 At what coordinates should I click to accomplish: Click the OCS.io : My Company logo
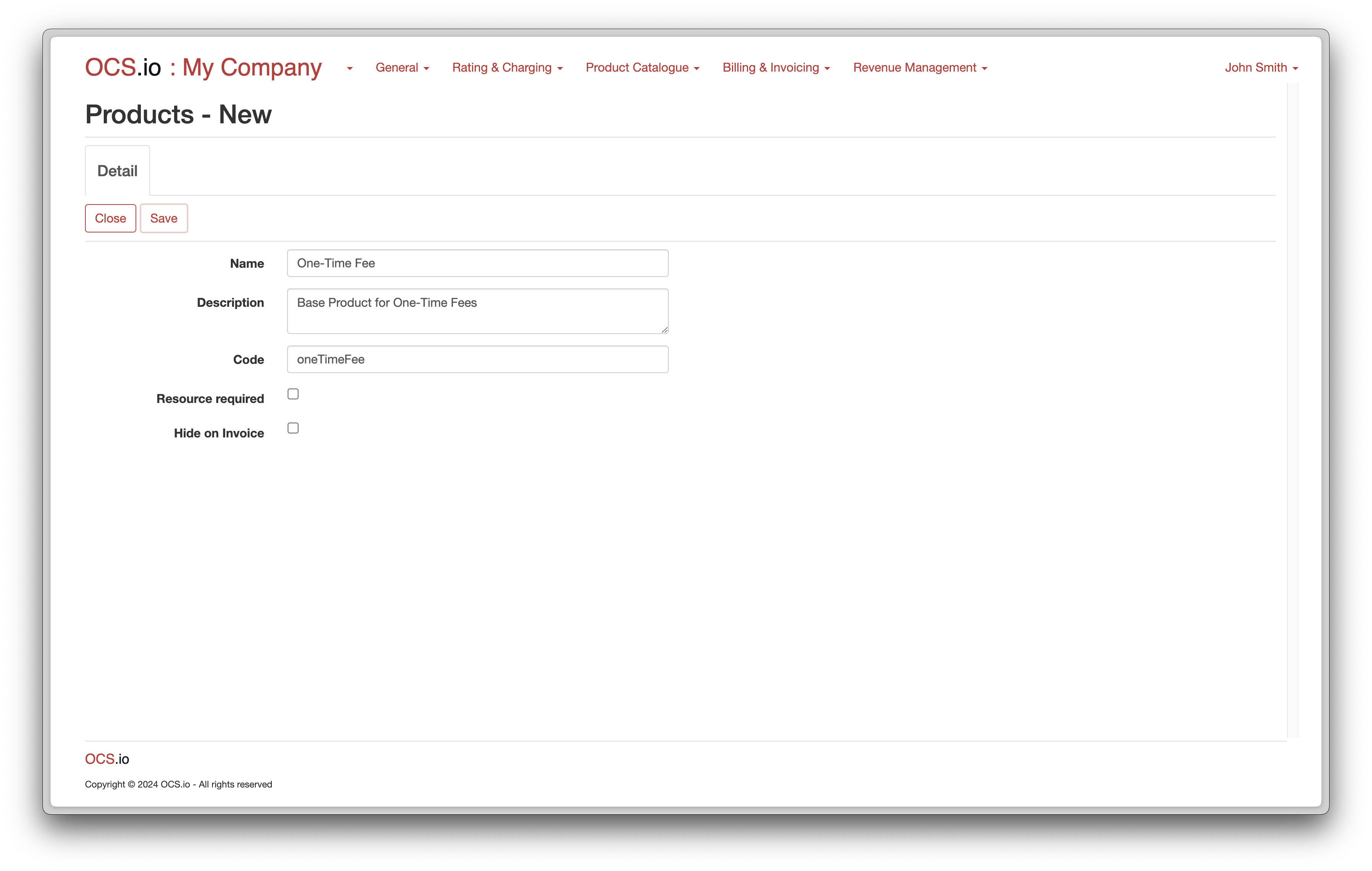coord(203,68)
